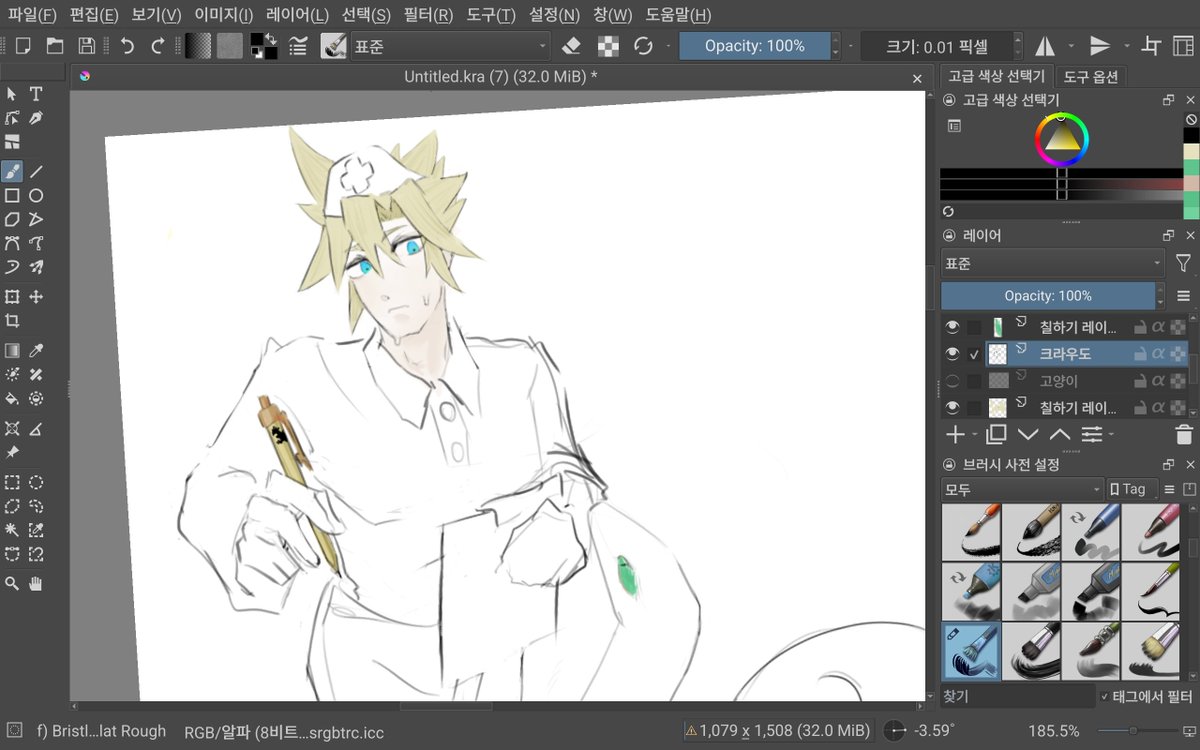
Task: Select the Move tool
Action: click(x=36, y=297)
